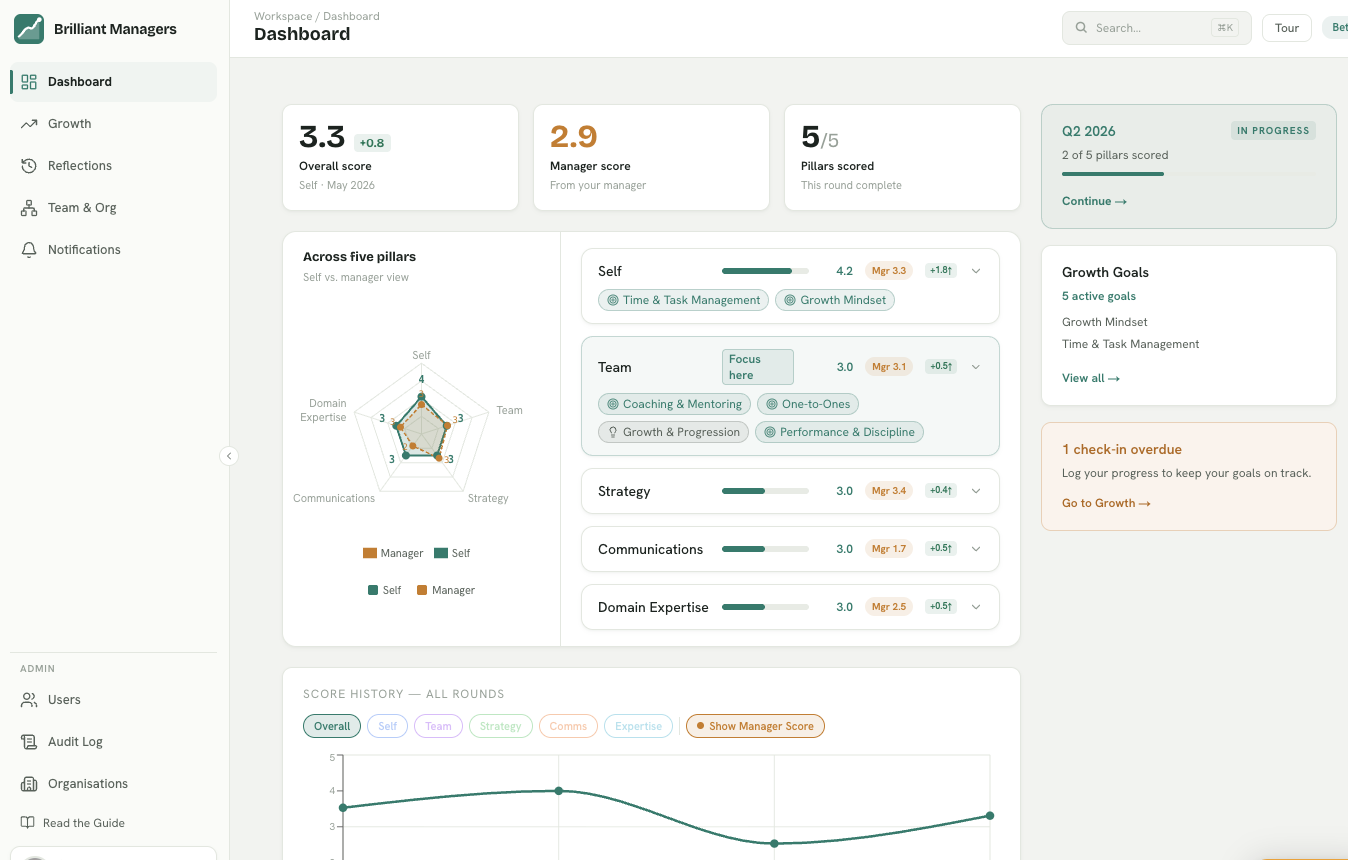
Task: Toggle the Comms series chip
Action: click(568, 726)
